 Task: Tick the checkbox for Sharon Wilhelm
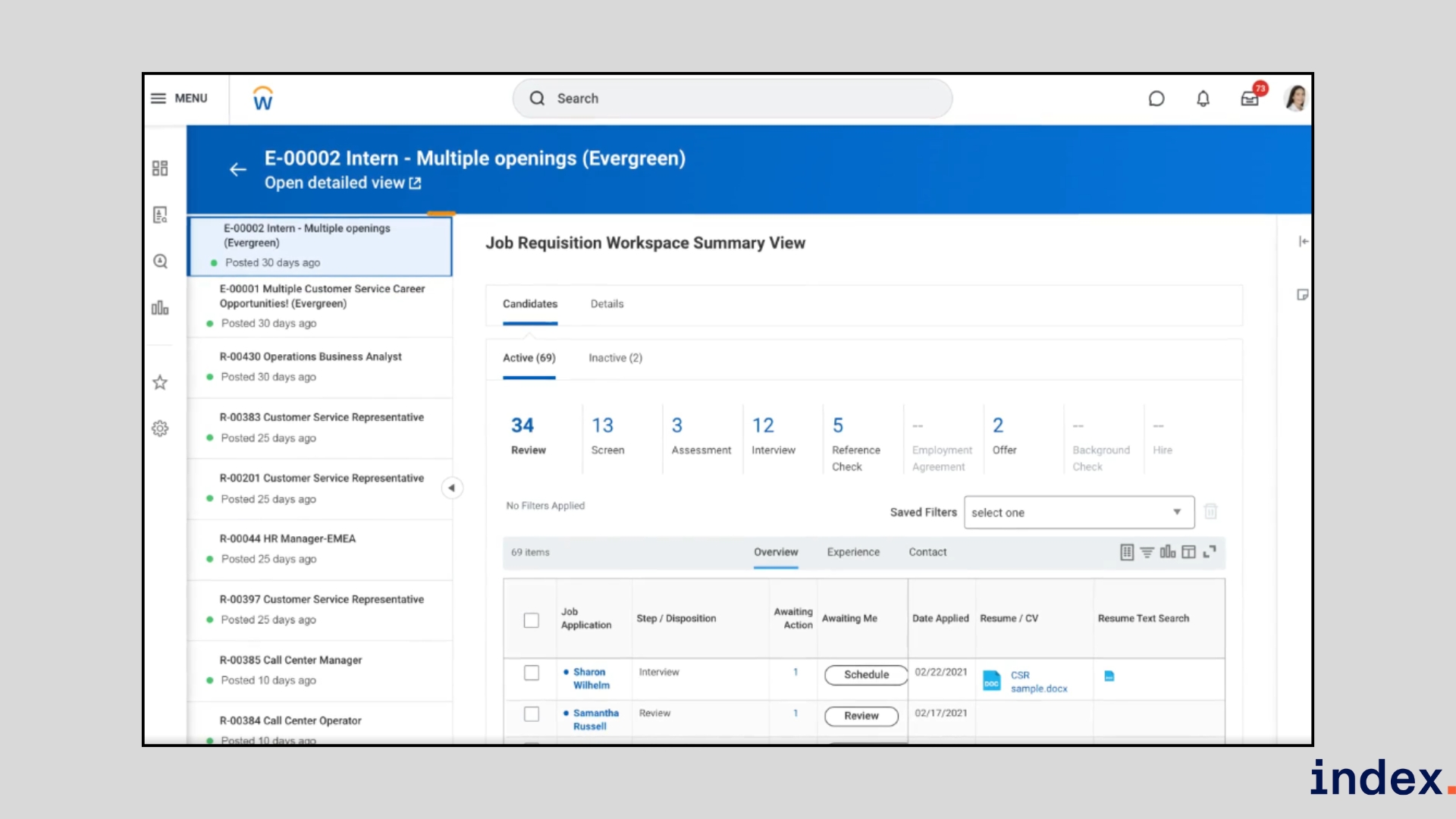[532, 673]
